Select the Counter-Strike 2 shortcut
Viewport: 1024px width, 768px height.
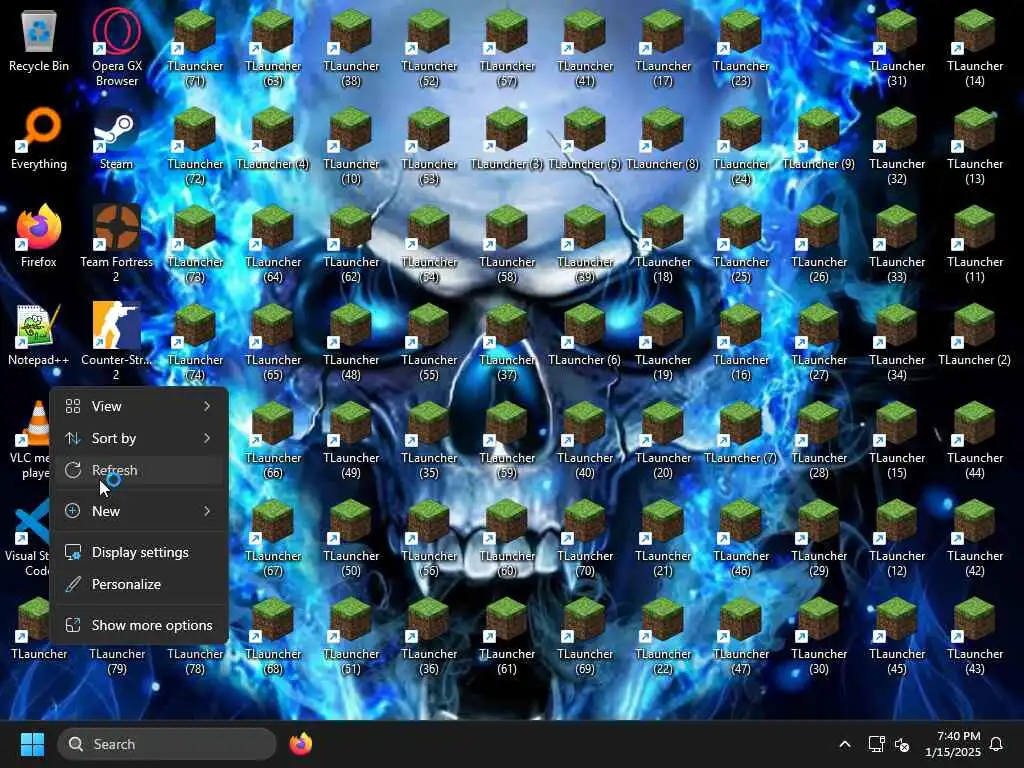pos(116,342)
